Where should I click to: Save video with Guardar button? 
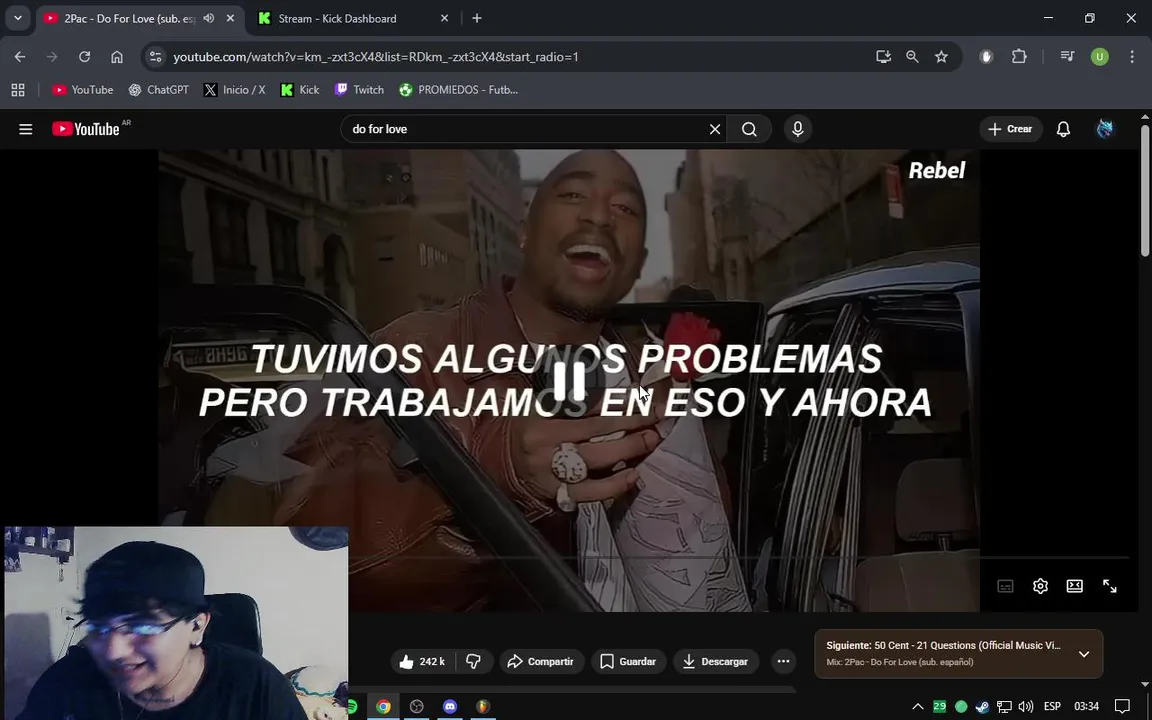(x=628, y=662)
